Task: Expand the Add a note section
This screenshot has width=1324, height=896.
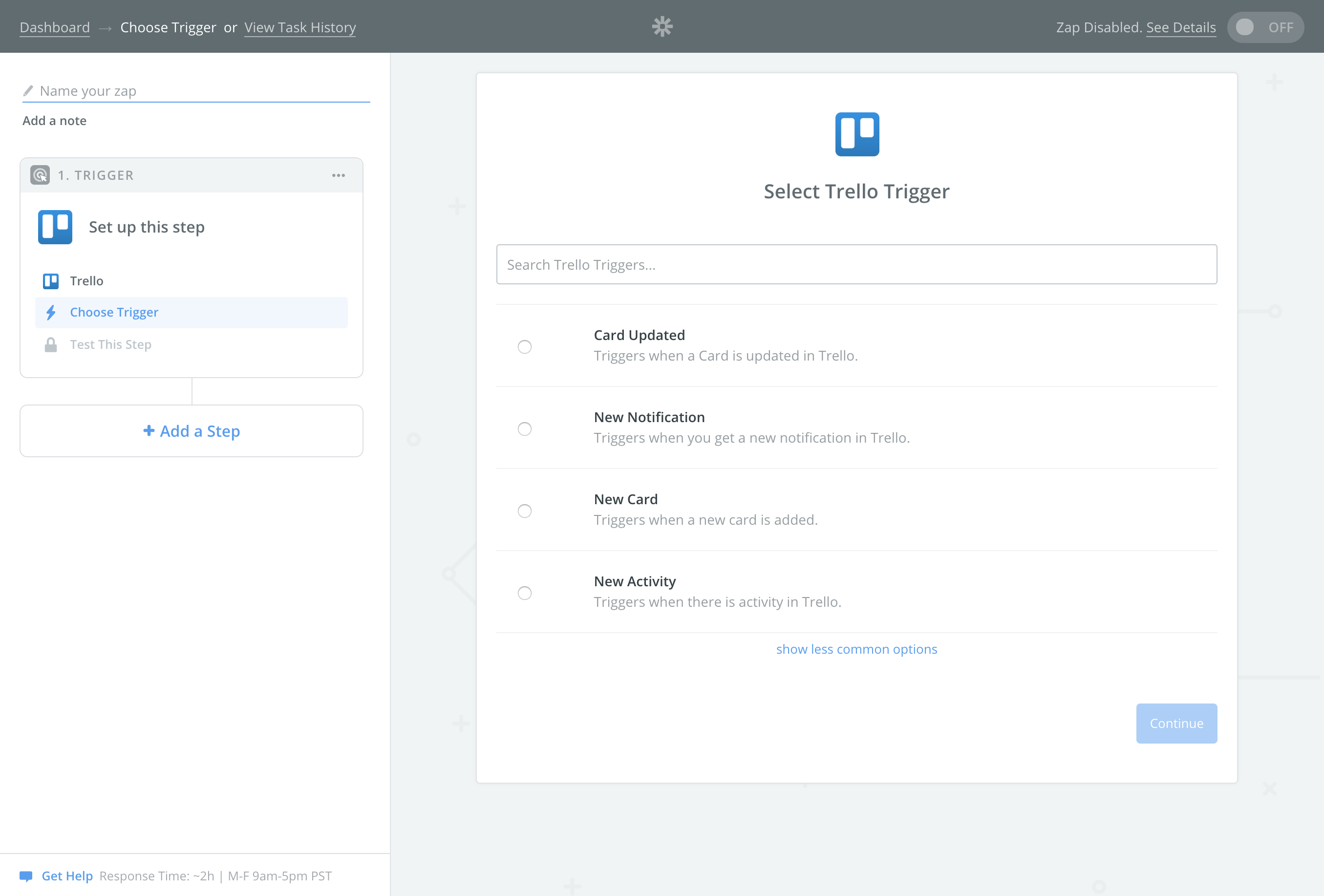Action: [55, 121]
